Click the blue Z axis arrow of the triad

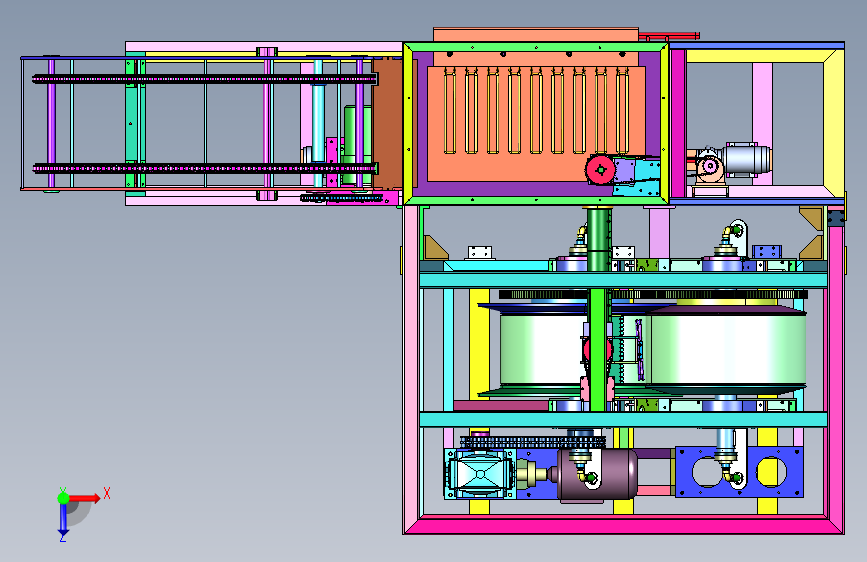(x=63, y=519)
